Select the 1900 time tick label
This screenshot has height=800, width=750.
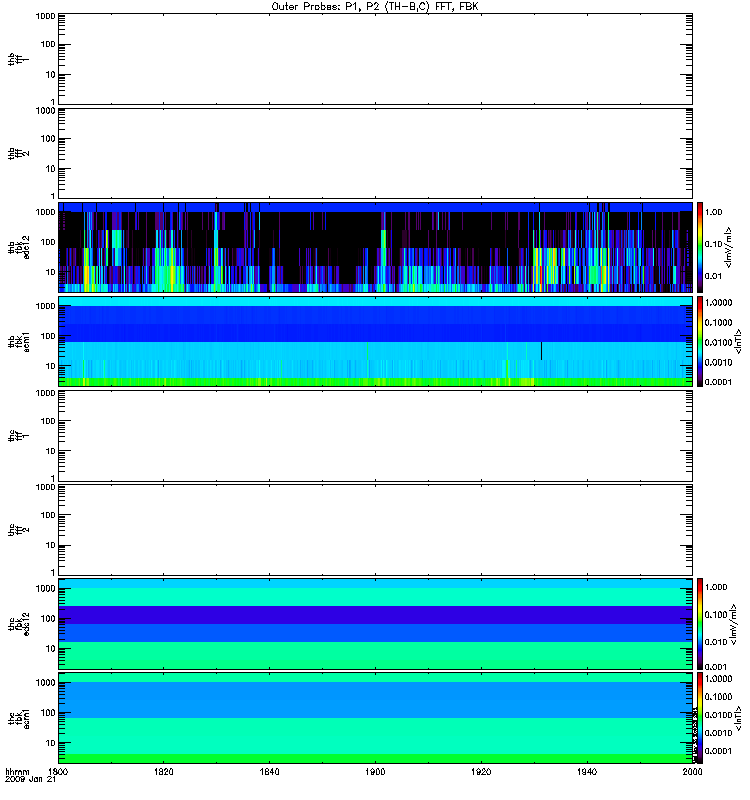pos(376,772)
